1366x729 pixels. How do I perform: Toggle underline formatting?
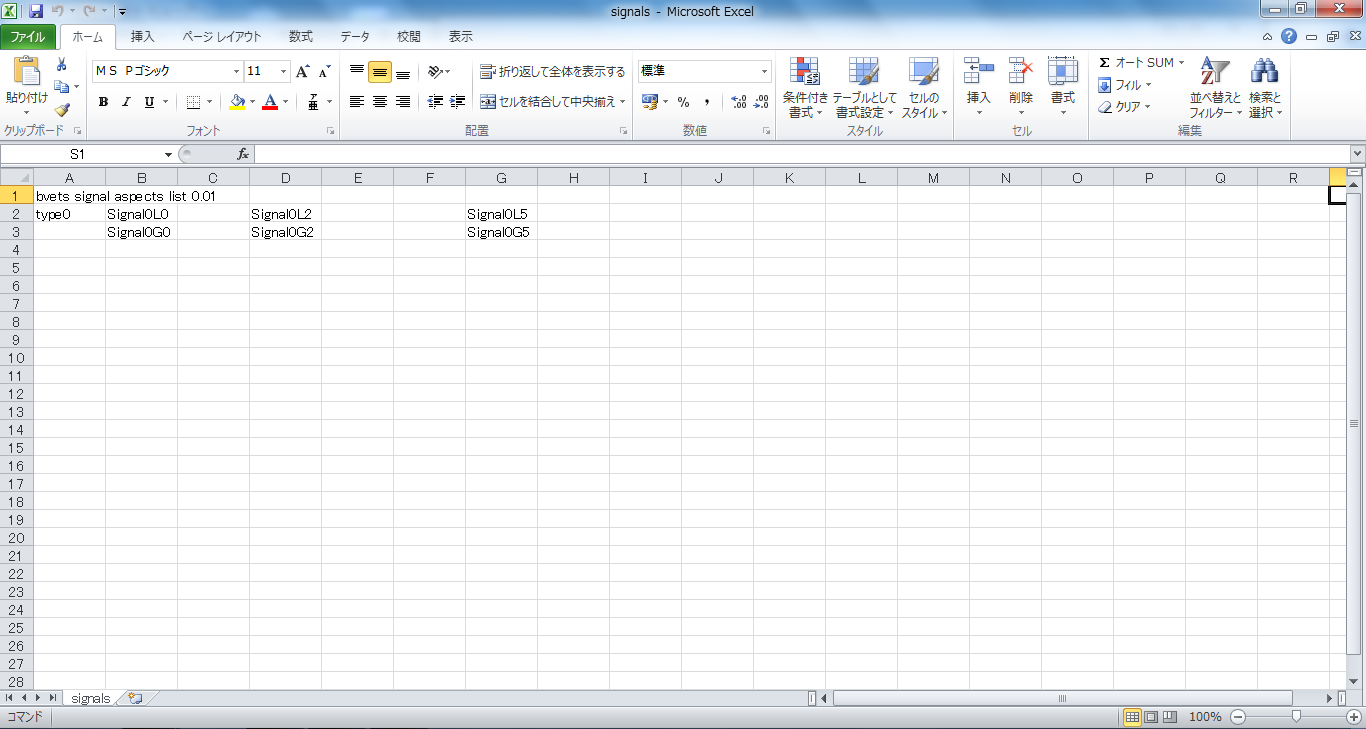150,102
